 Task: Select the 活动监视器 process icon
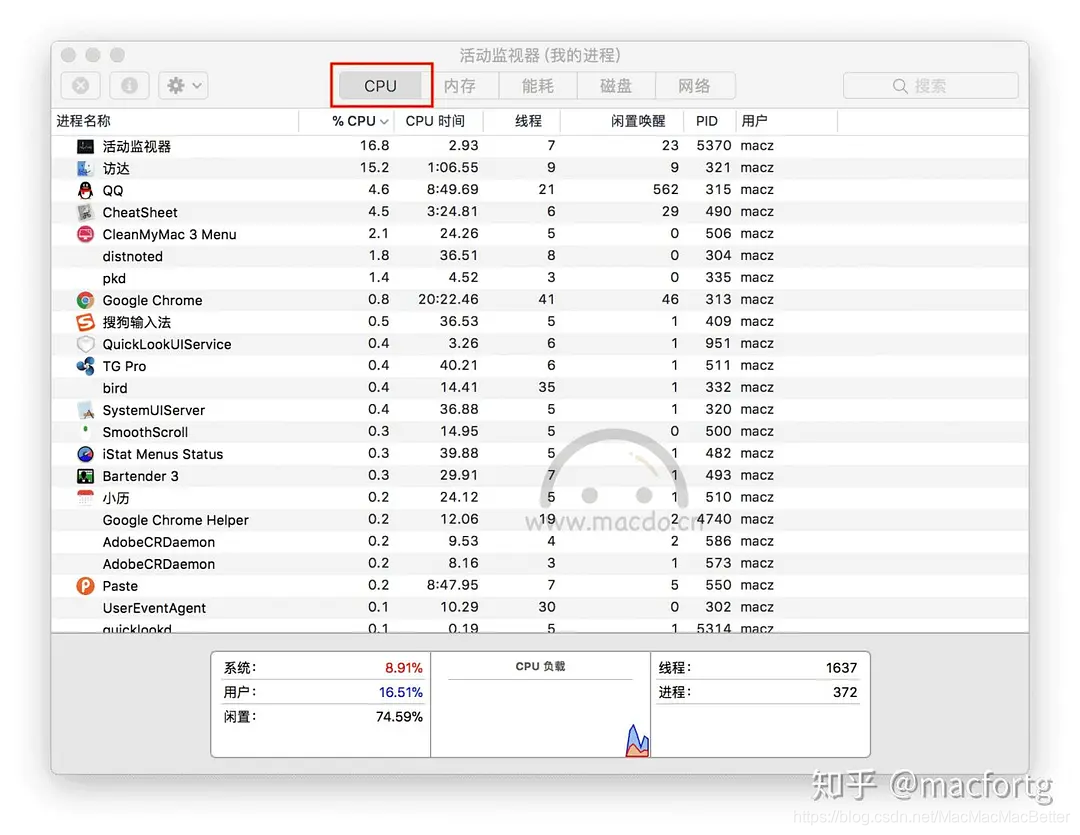[85, 146]
